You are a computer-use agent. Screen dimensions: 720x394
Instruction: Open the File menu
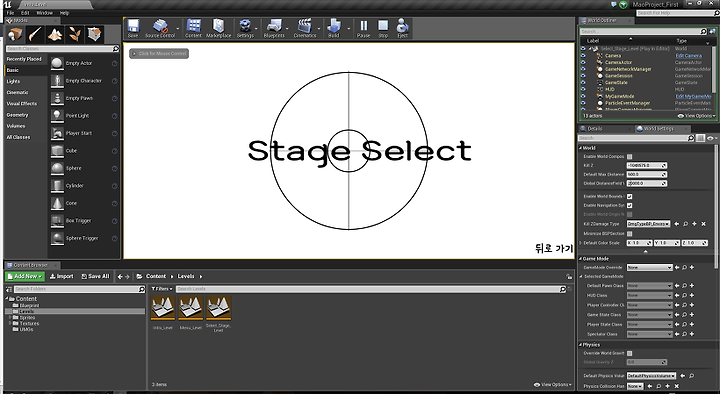pyautogui.click(x=10, y=13)
